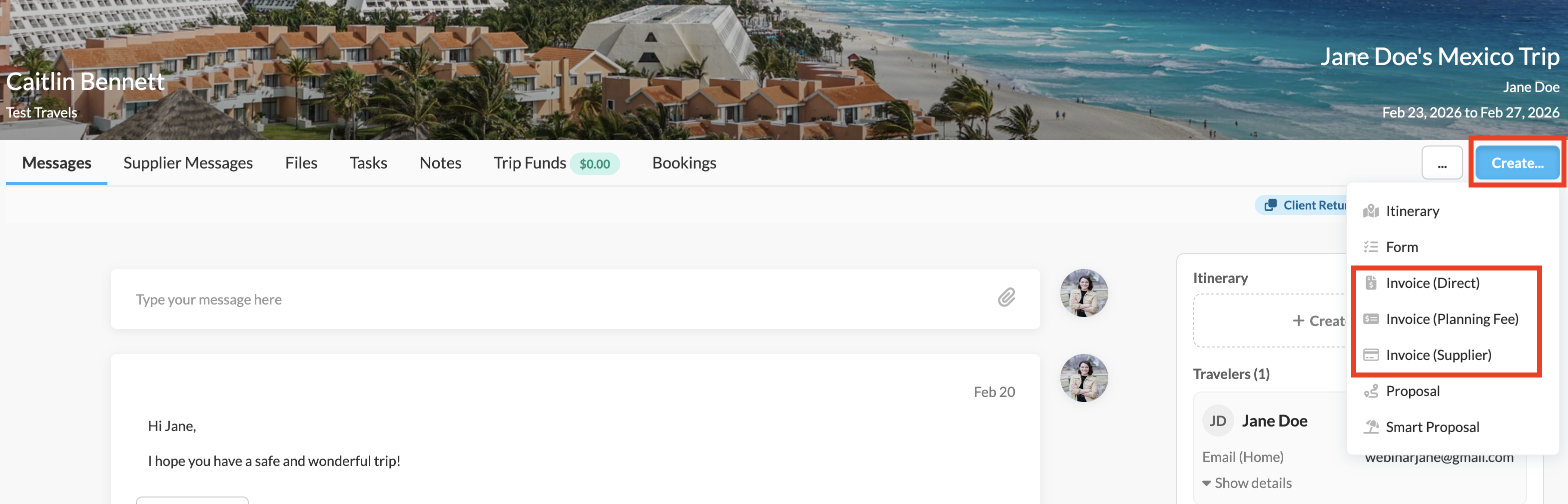The image size is (1568, 504).
Task: Click the Itinerary map icon in menu
Action: click(x=1371, y=211)
